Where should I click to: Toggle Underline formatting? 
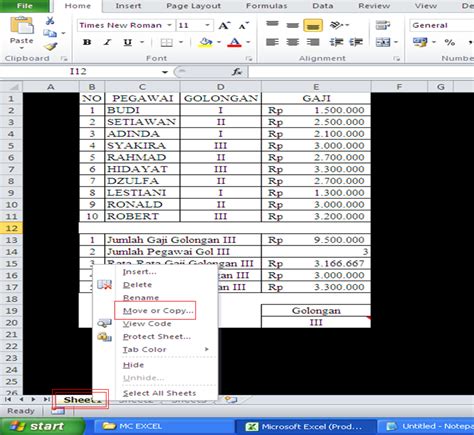(x=128, y=42)
